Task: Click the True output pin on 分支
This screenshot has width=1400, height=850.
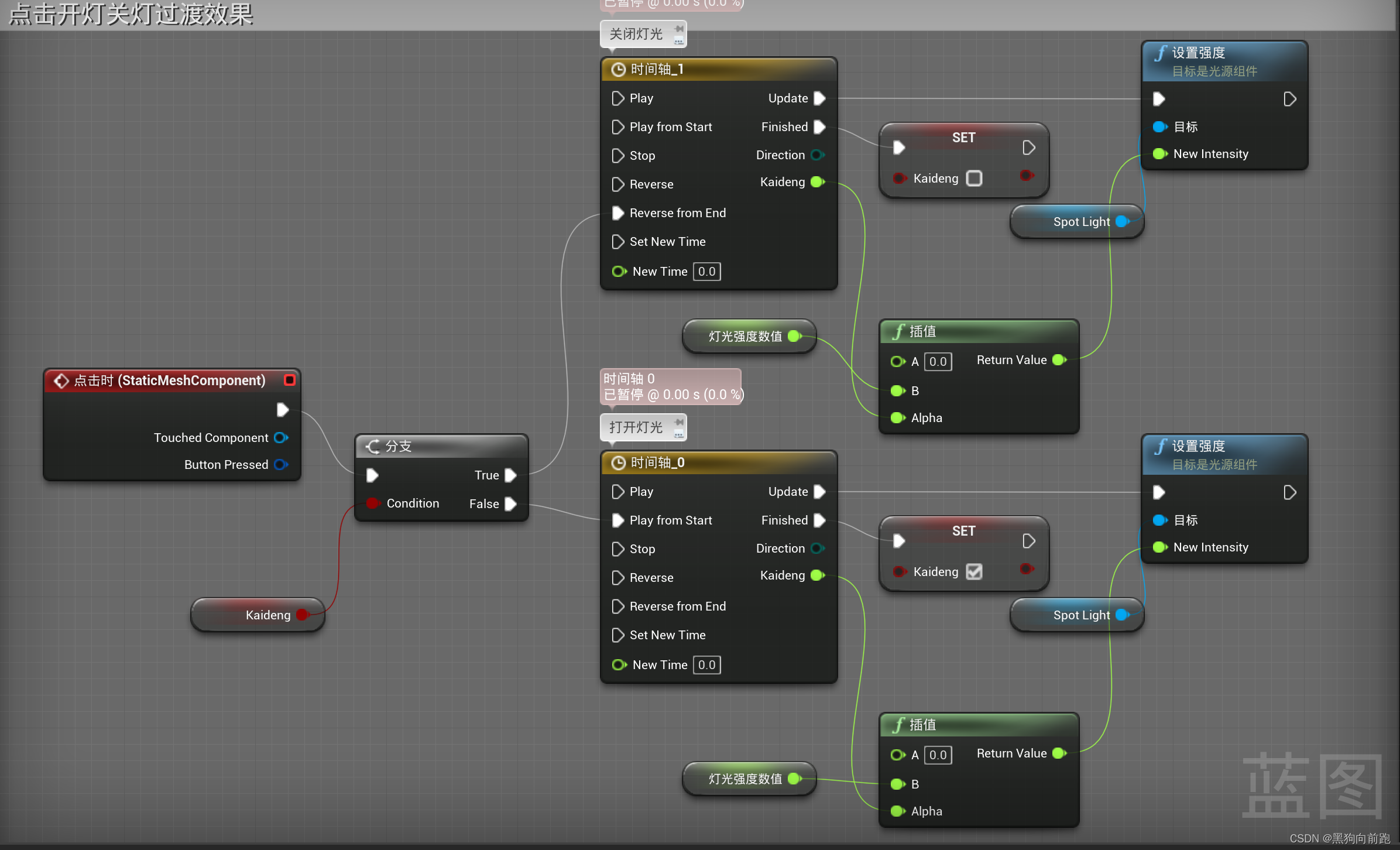Action: tap(510, 475)
